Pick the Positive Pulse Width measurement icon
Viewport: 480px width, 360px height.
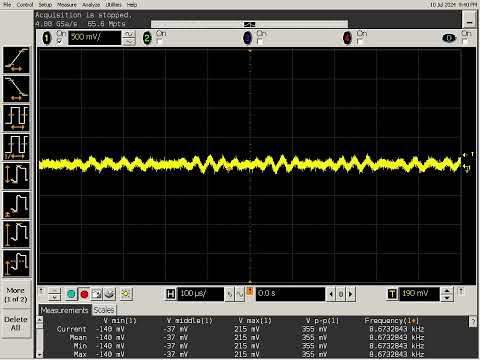point(16,176)
